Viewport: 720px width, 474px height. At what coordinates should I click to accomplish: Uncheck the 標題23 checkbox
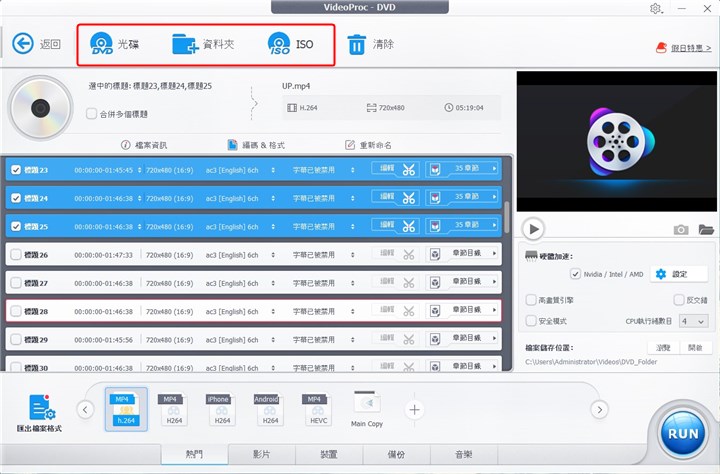(16, 170)
